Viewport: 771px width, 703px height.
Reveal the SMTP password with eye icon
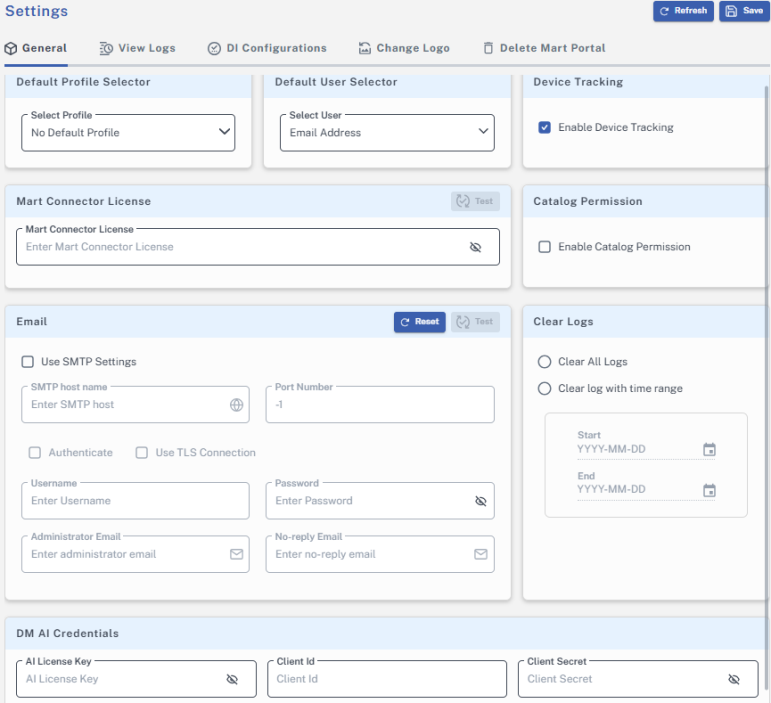(480, 501)
